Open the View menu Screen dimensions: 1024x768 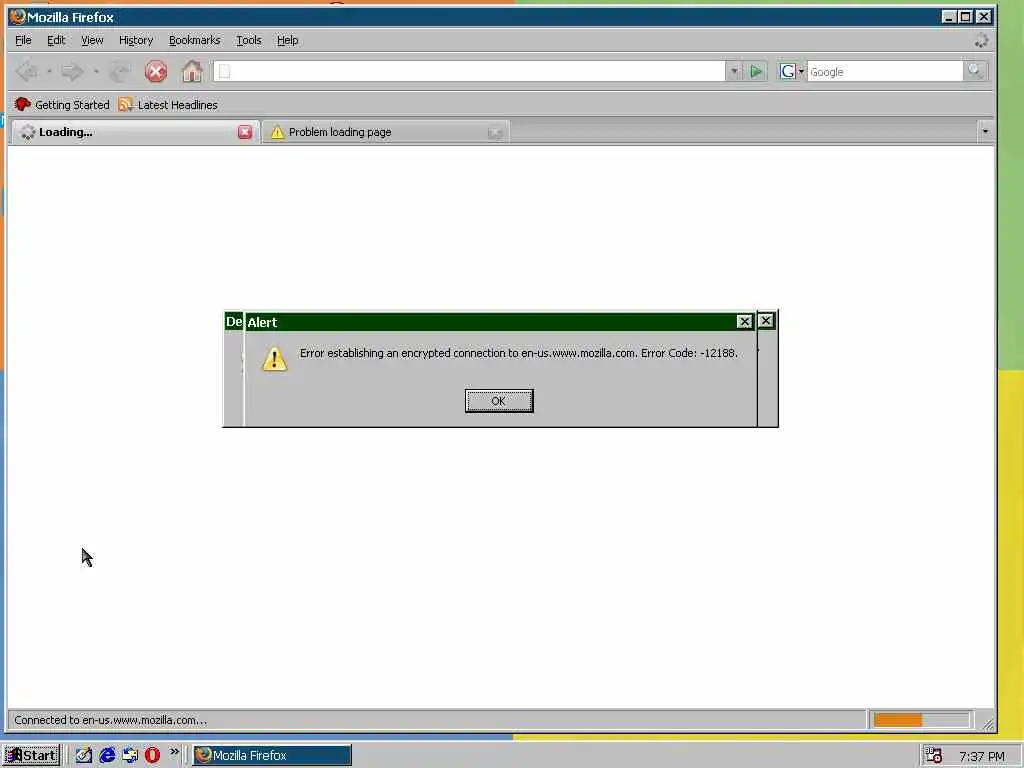pyautogui.click(x=92, y=40)
